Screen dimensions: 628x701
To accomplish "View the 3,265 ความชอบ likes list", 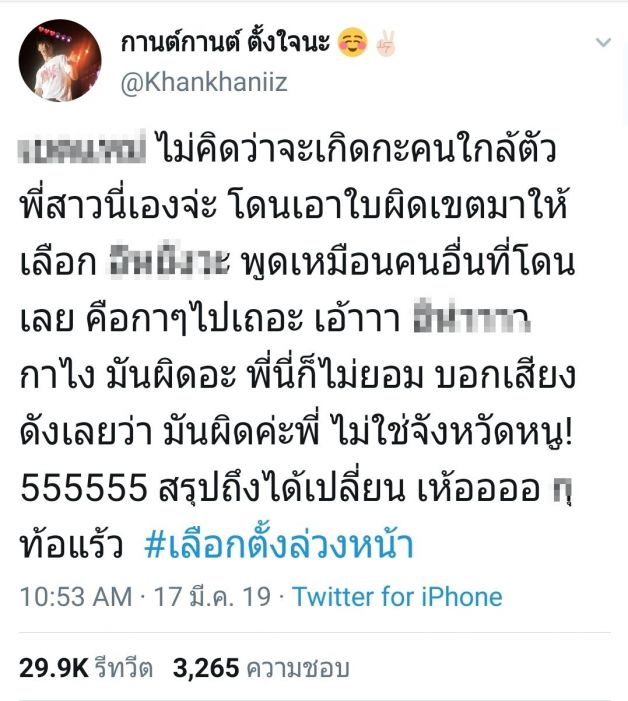I will tap(261, 668).
